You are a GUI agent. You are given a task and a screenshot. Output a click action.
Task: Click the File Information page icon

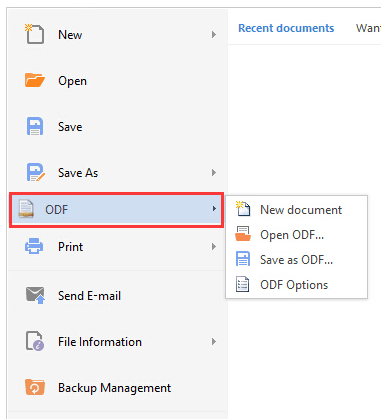[35, 341]
